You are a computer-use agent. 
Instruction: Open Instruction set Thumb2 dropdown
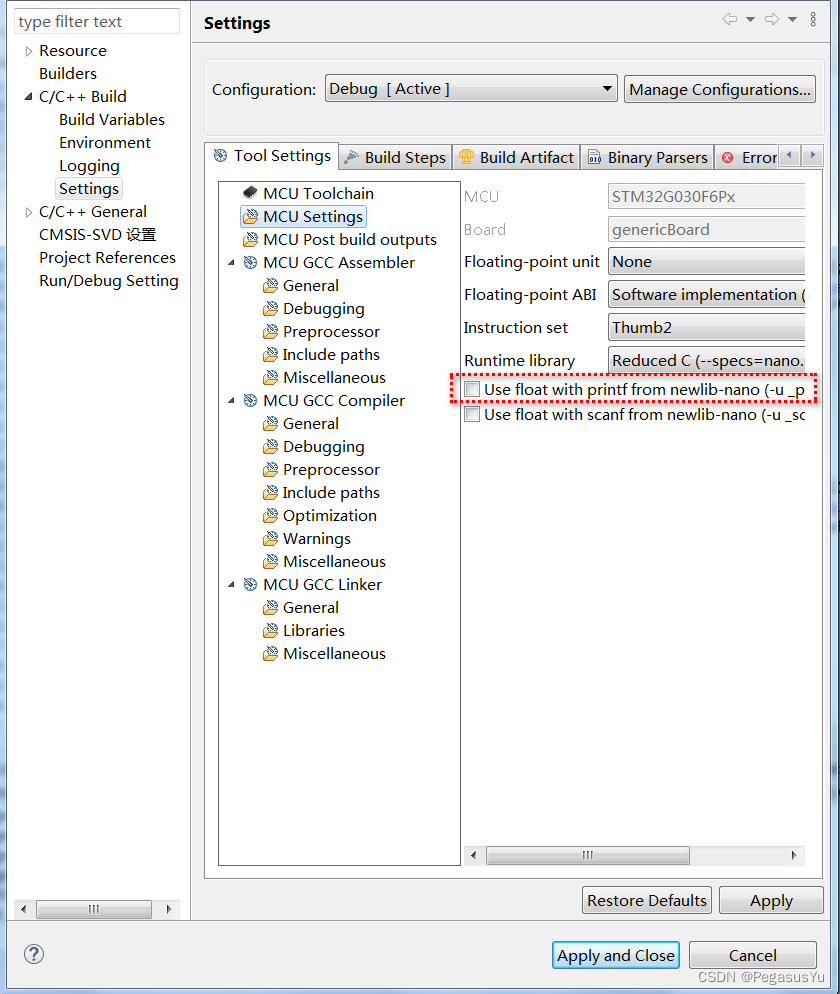[x=706, y=328]
